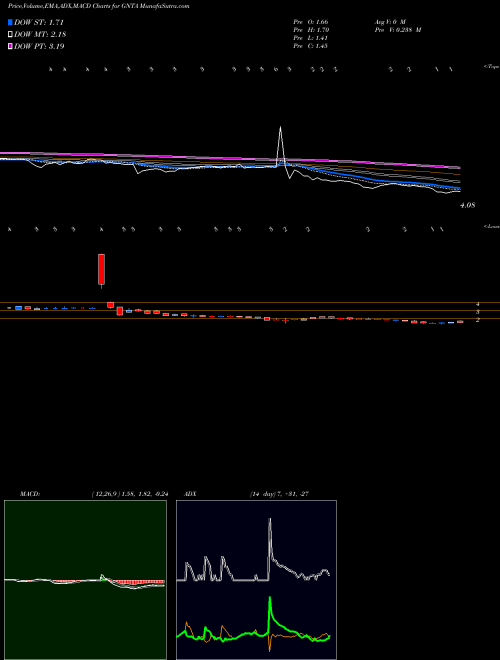This screenshot has height=660, width=500.
Task: Click the 'MACD:' panel heading
Action: click(x=30, y=493)
